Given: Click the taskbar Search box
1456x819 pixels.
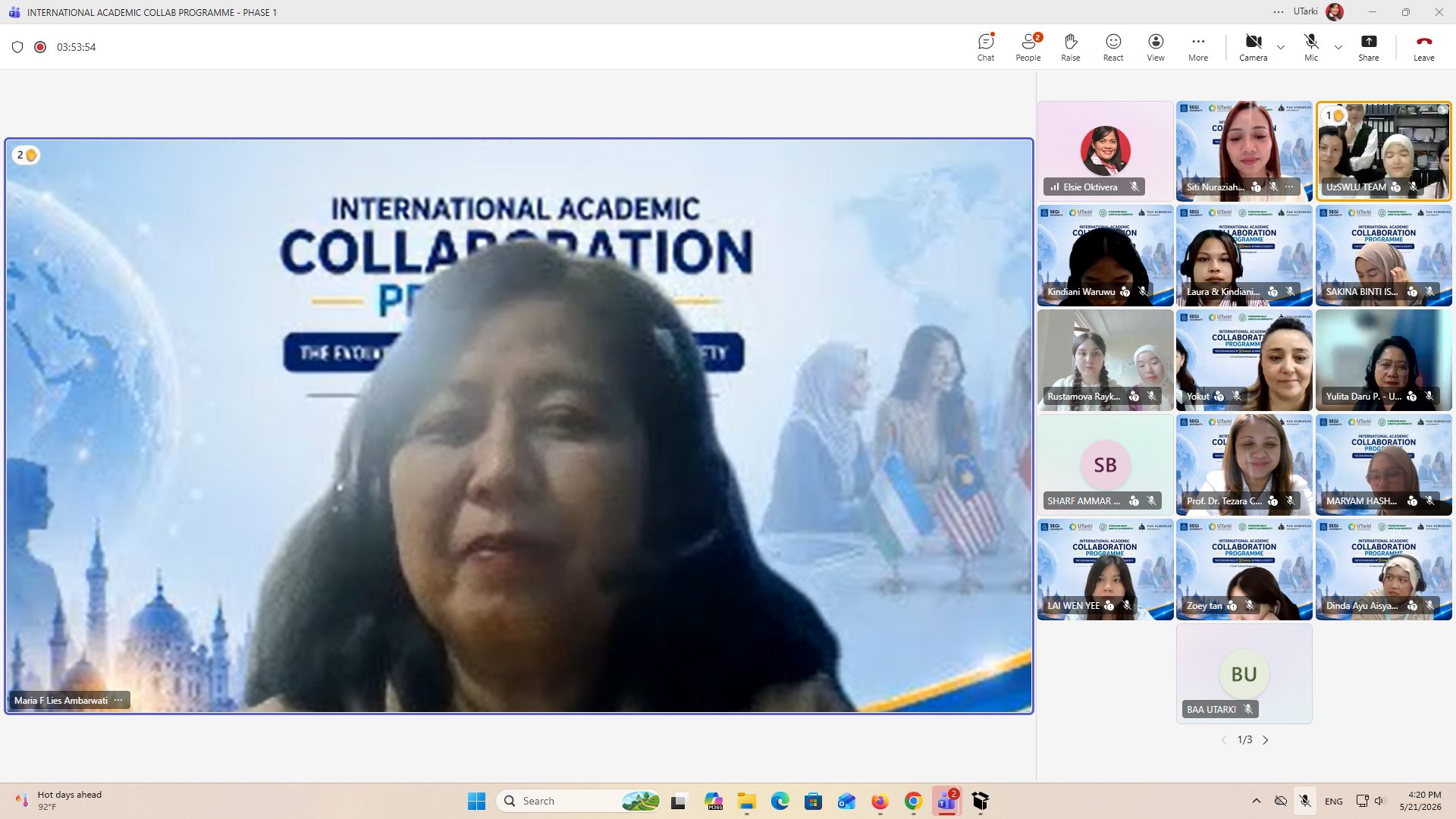Looking at the screenshot, I should [579, 801].
